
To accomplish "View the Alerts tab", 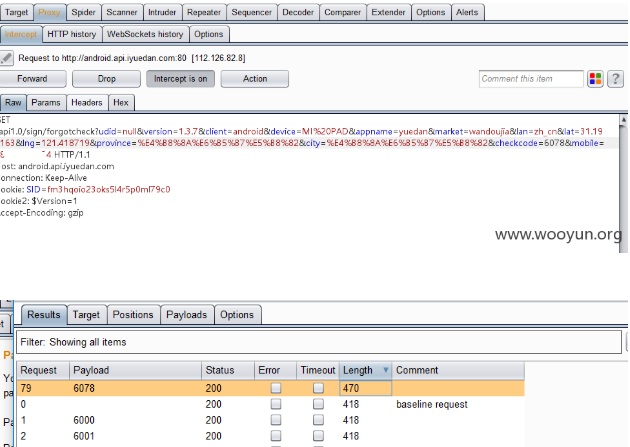I will tap(467, 12).
